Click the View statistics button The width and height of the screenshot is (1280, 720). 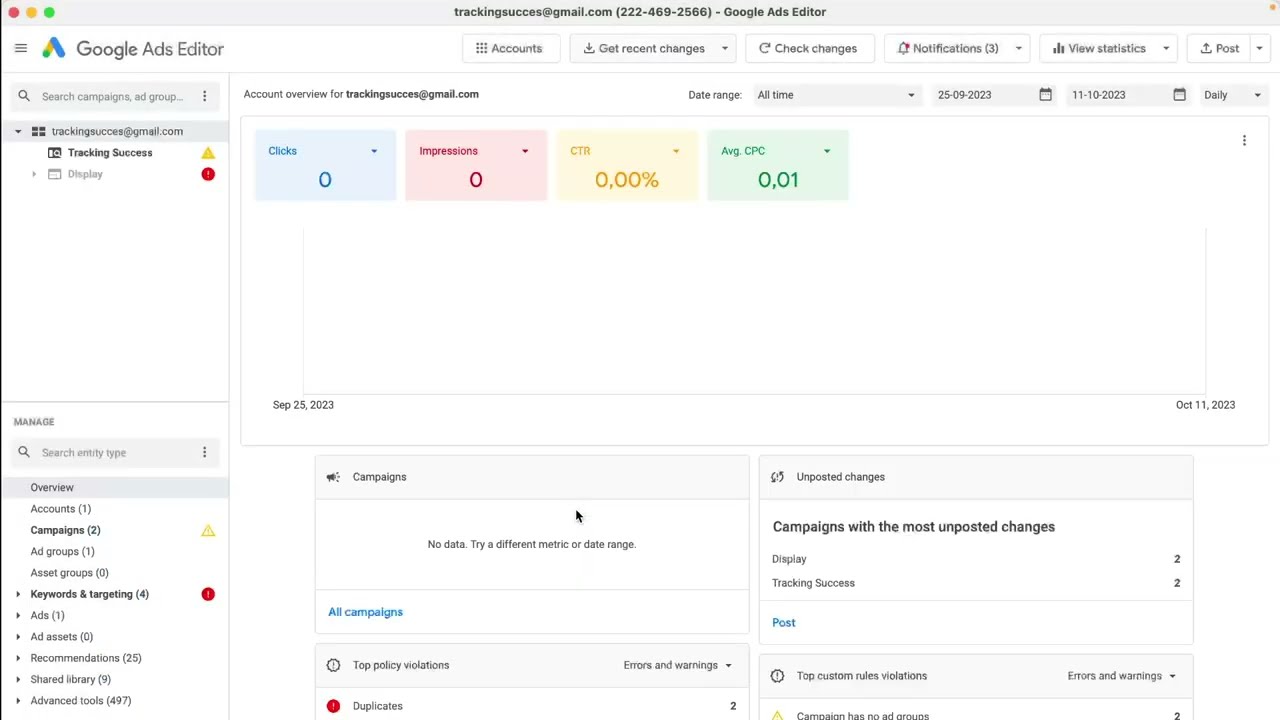(x=1098, y=48)
